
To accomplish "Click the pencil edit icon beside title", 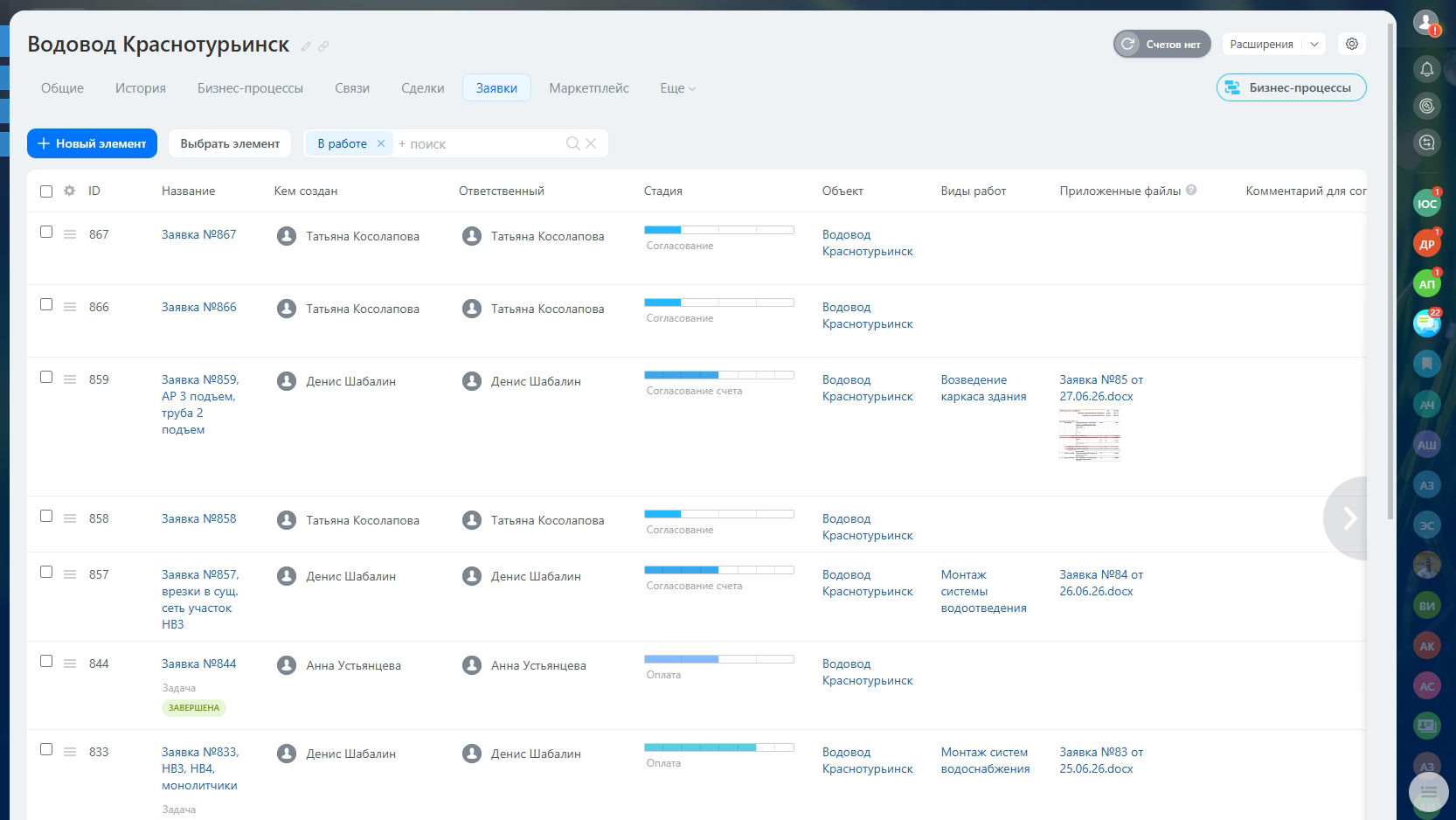I will click(x=306, y=46).
